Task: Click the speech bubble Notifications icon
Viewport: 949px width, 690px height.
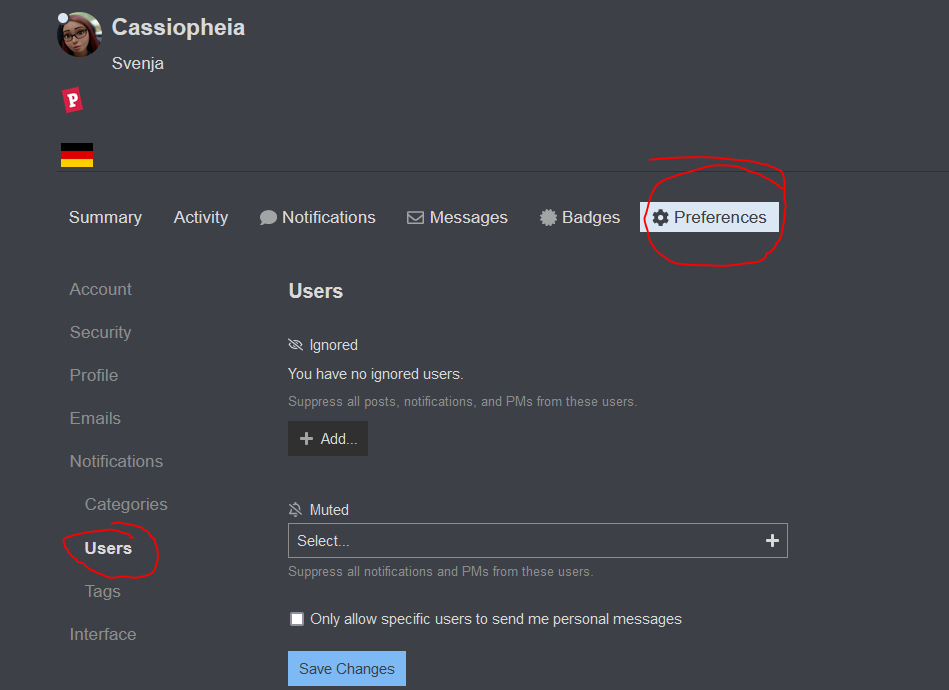Action: click(x=268, y=218)
